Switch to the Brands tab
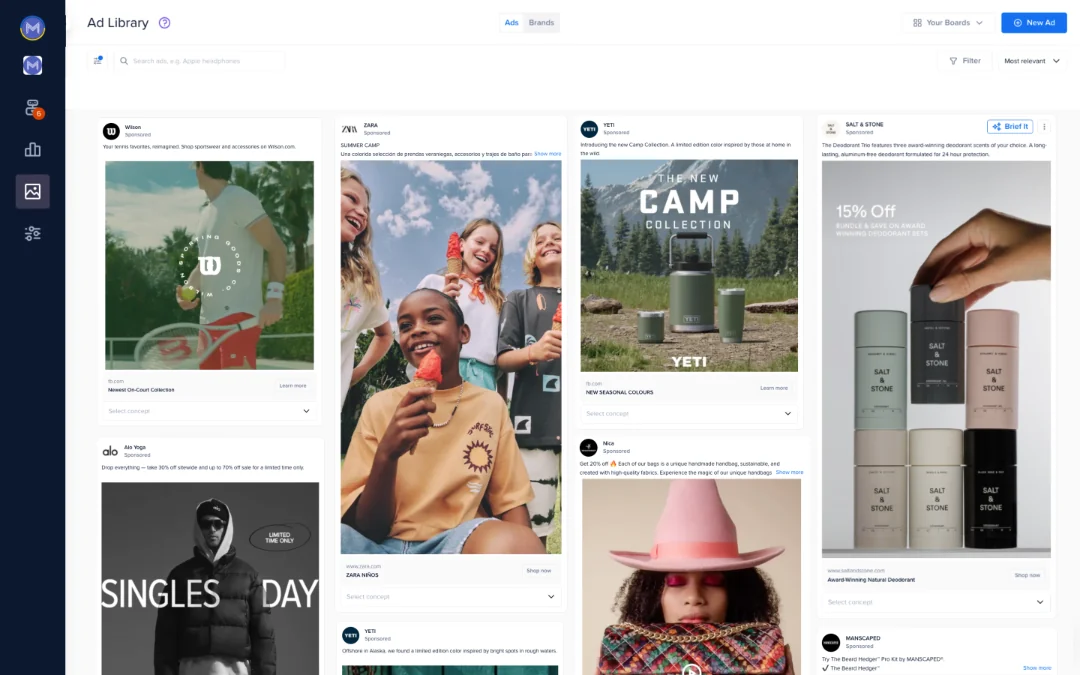 coord(541,23)
